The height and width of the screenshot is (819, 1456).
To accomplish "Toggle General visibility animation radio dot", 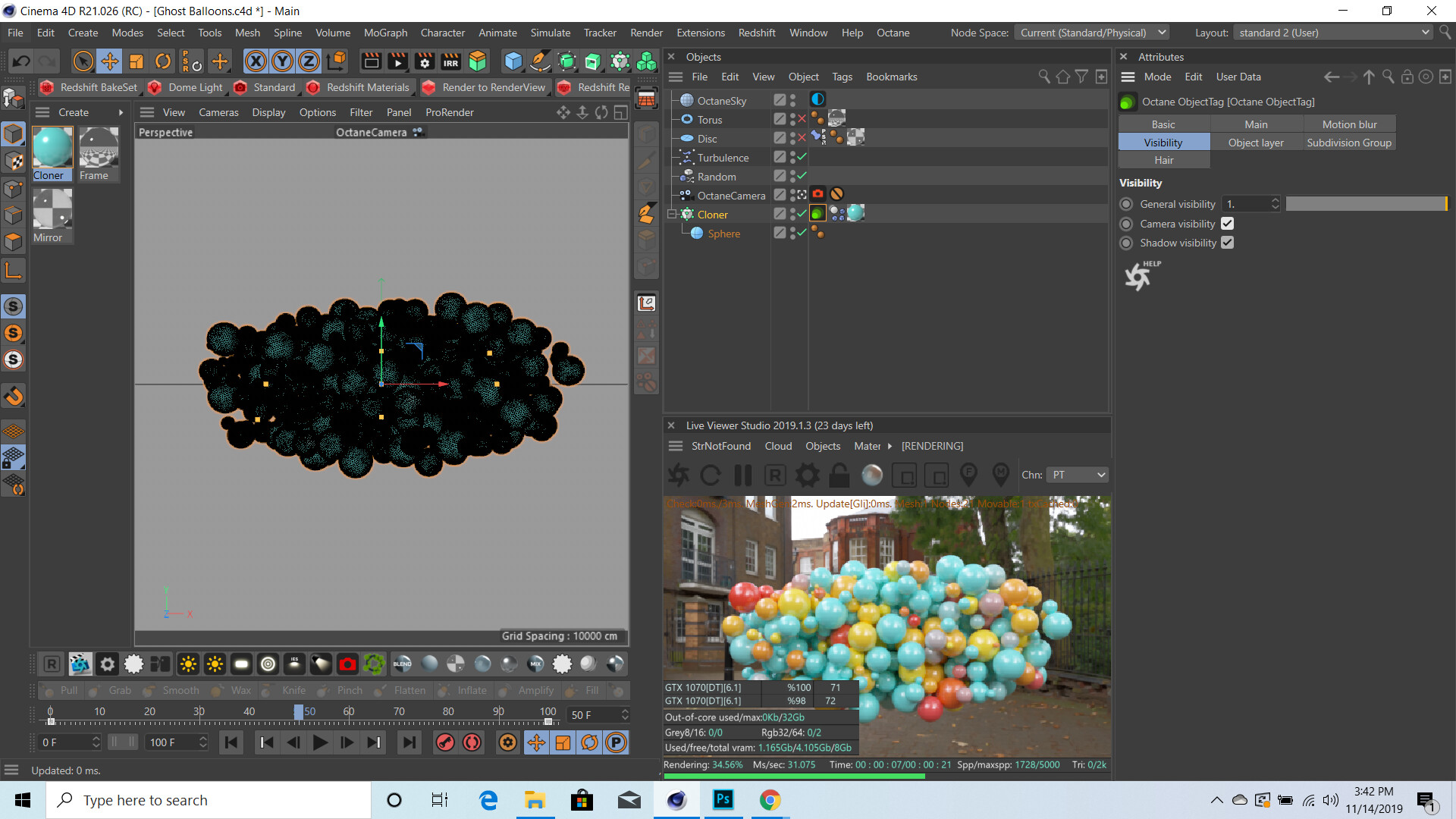I will 1126,204.
